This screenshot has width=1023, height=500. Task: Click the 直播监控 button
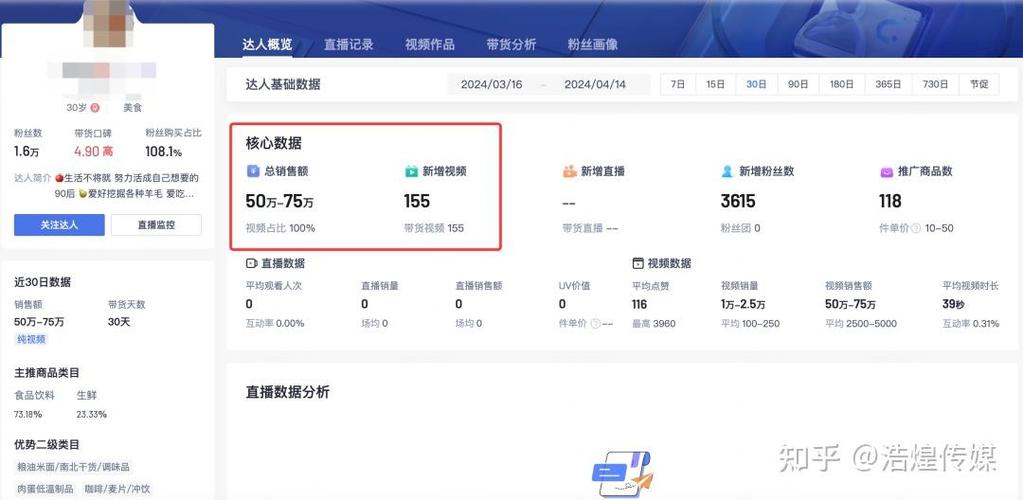coord(156,225)
